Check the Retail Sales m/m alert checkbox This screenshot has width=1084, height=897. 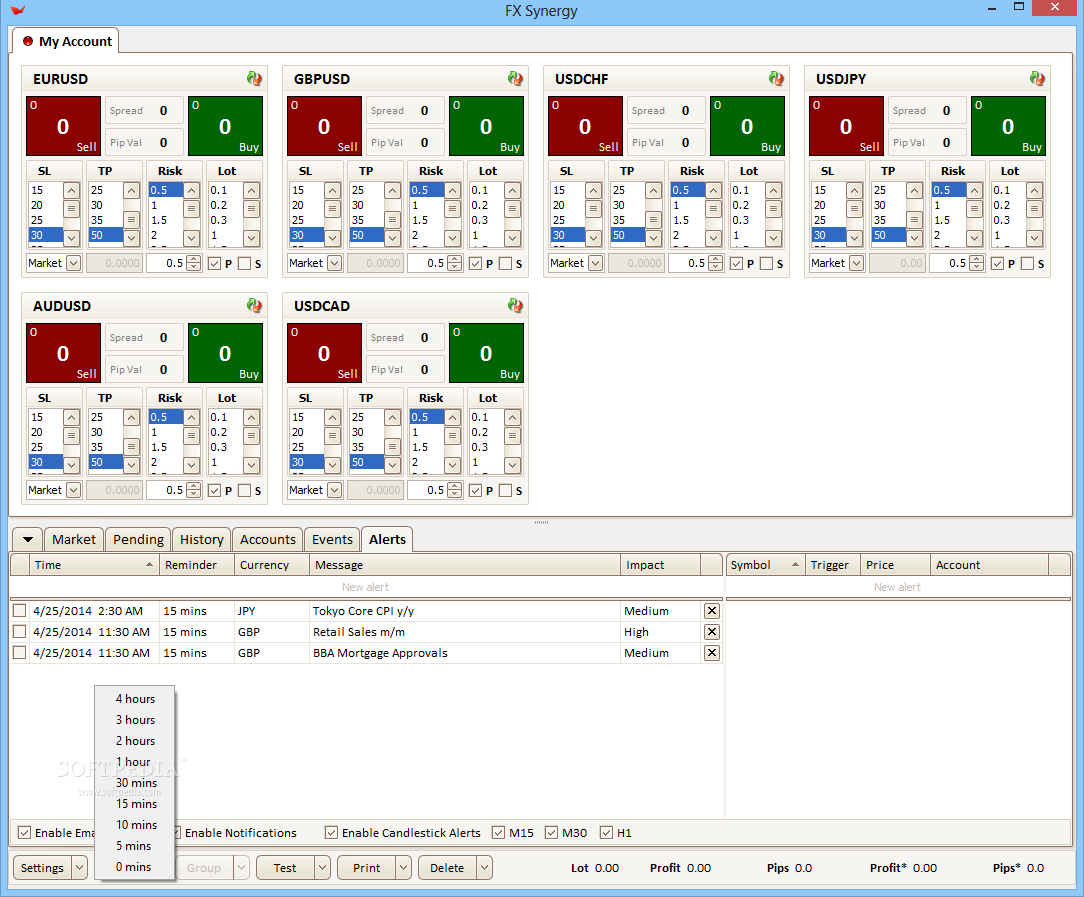click(x=19, y=632)
